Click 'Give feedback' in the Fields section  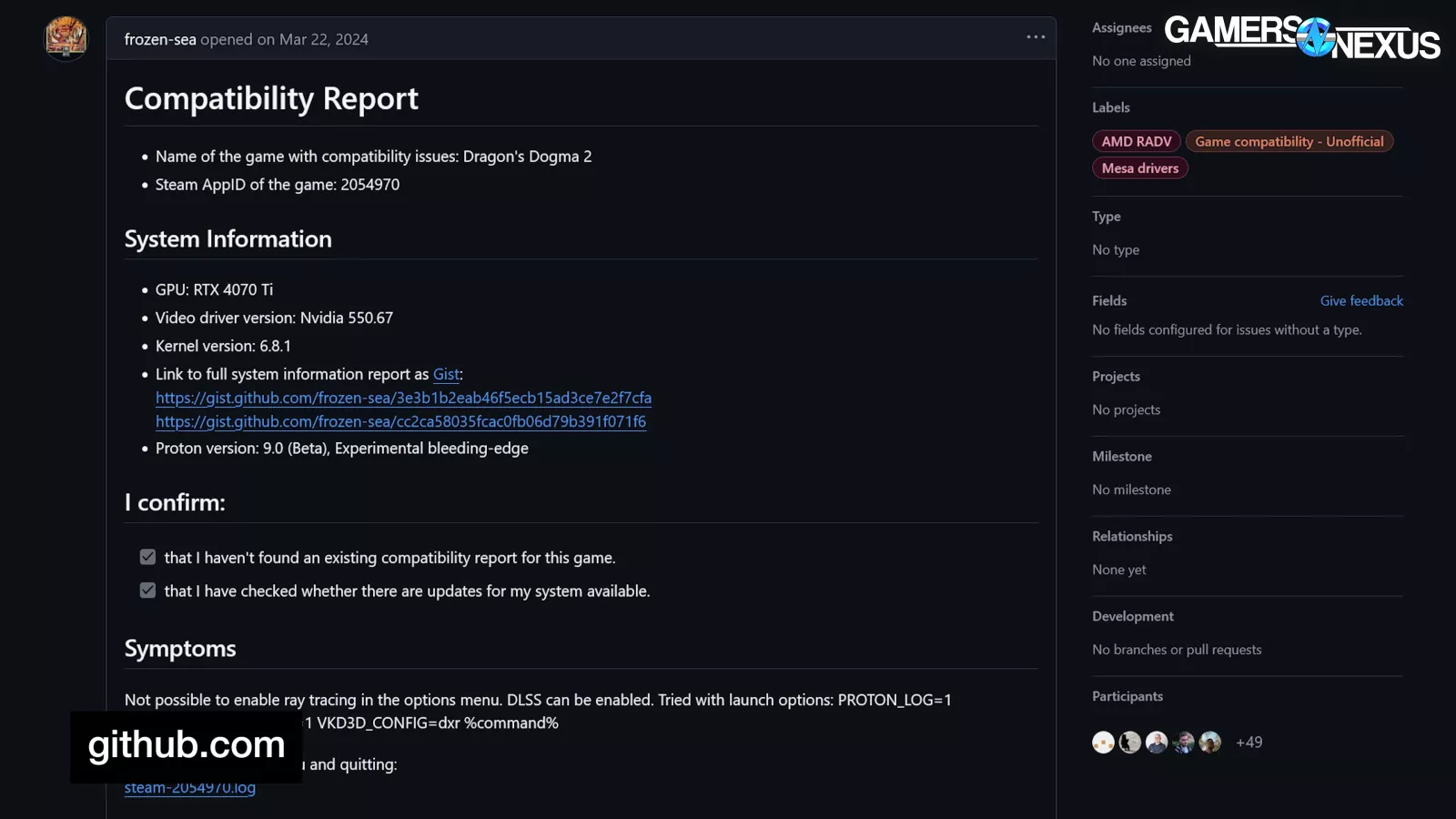coord(1361,301)
